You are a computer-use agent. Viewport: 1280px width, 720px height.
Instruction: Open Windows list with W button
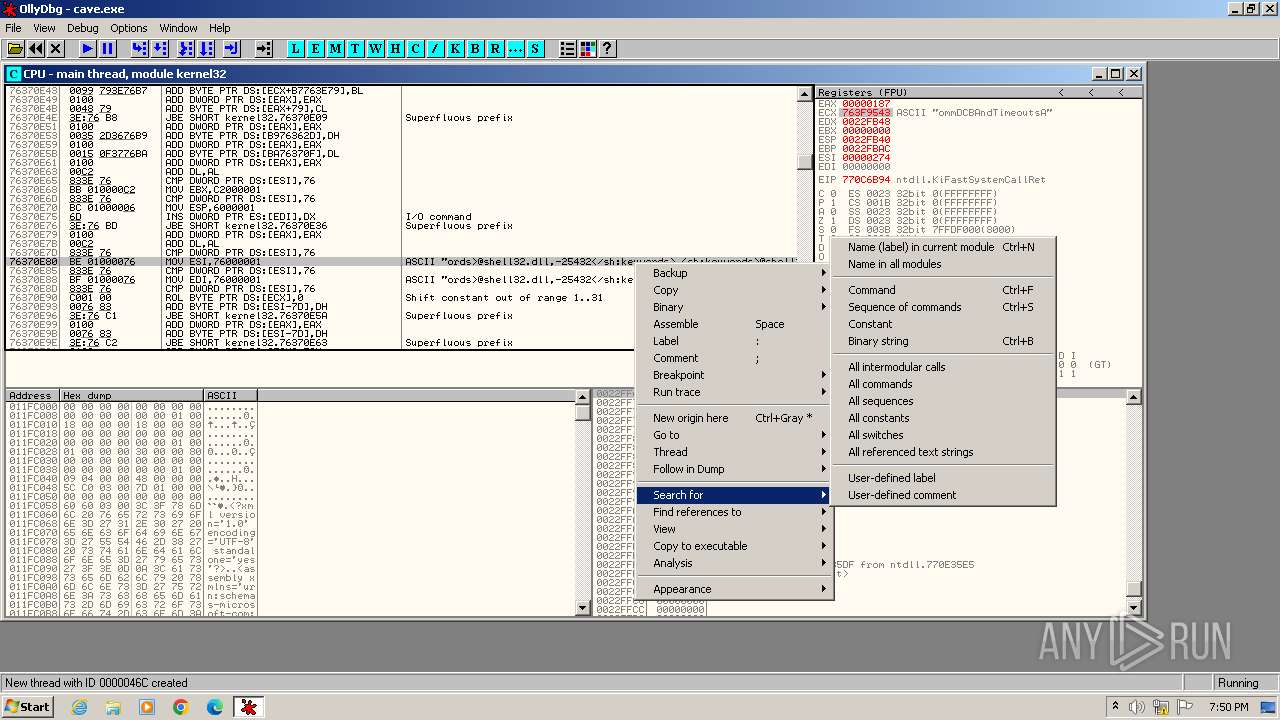coord(375,48)
